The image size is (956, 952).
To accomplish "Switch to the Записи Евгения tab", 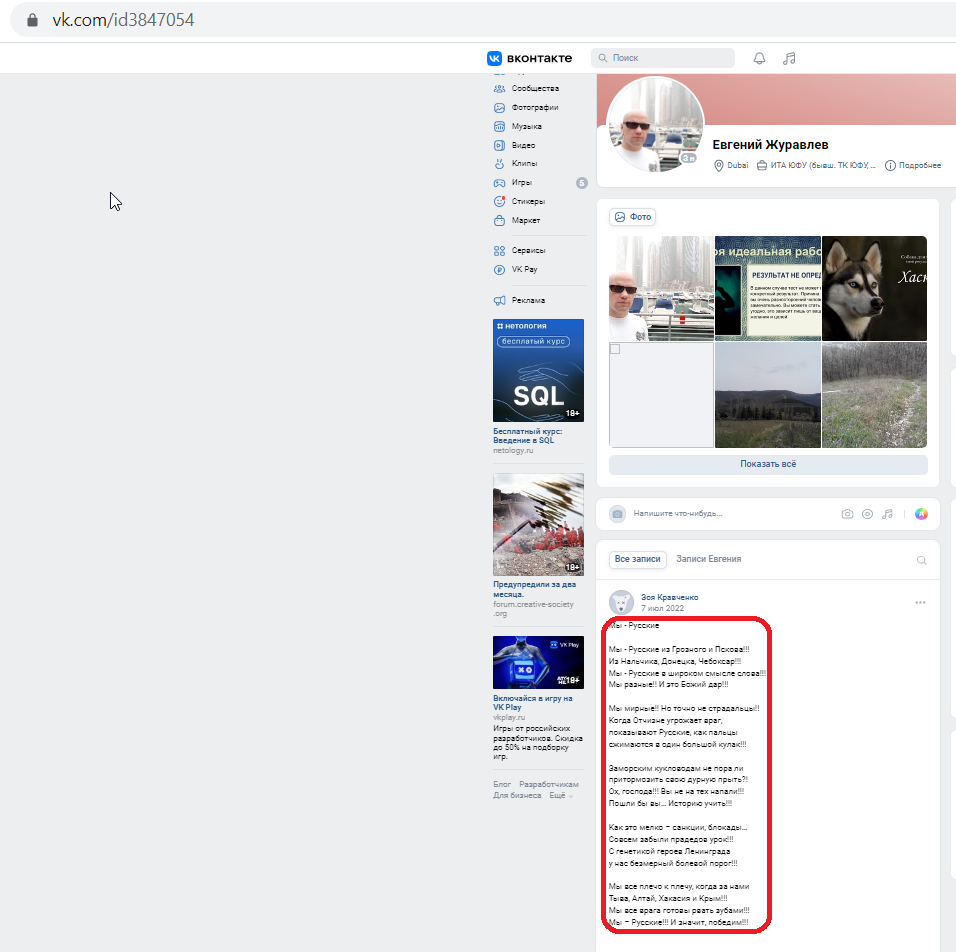I will (708, 559).
